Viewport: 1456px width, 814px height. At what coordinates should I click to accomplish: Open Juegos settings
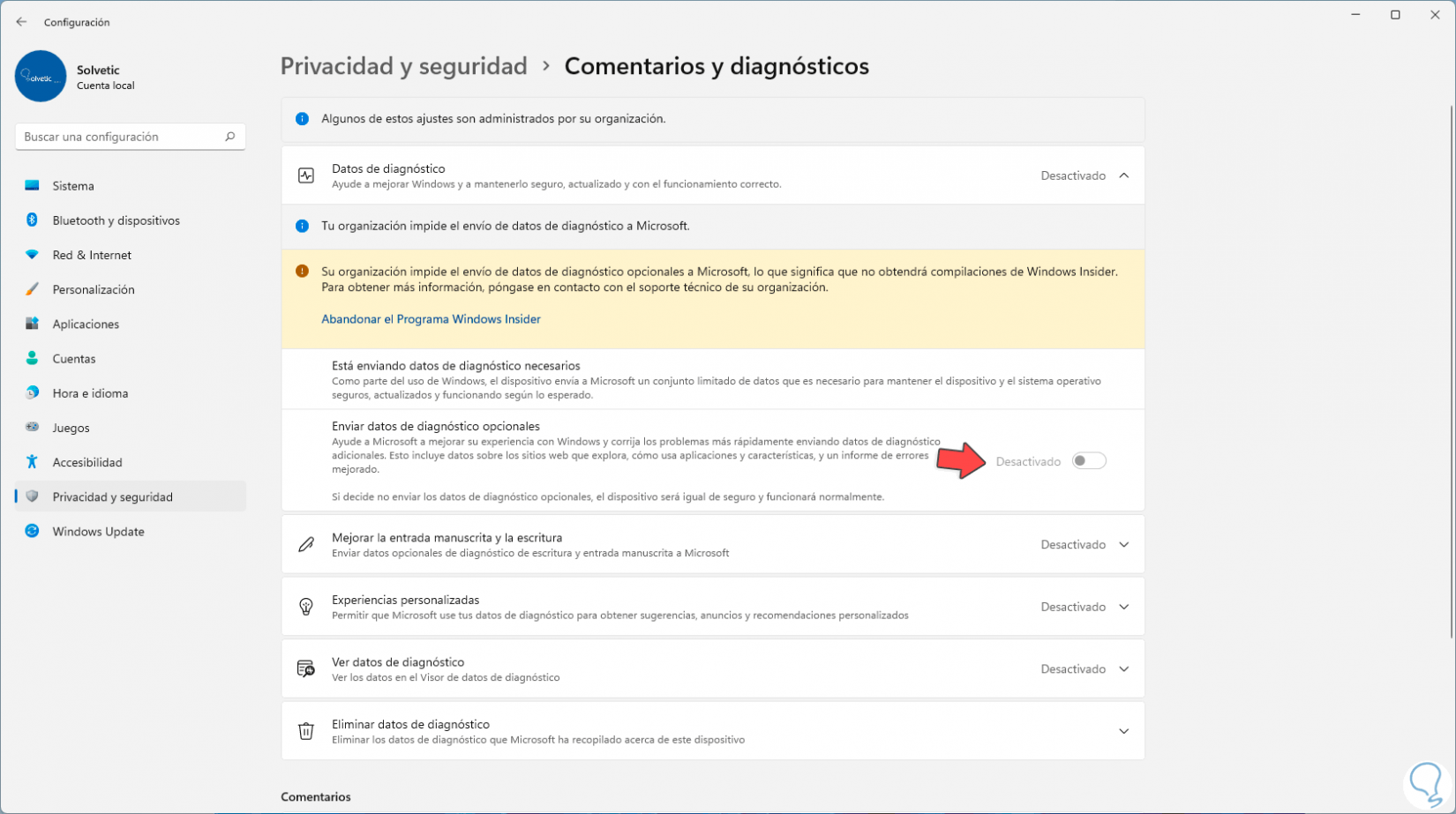point(131,427)
